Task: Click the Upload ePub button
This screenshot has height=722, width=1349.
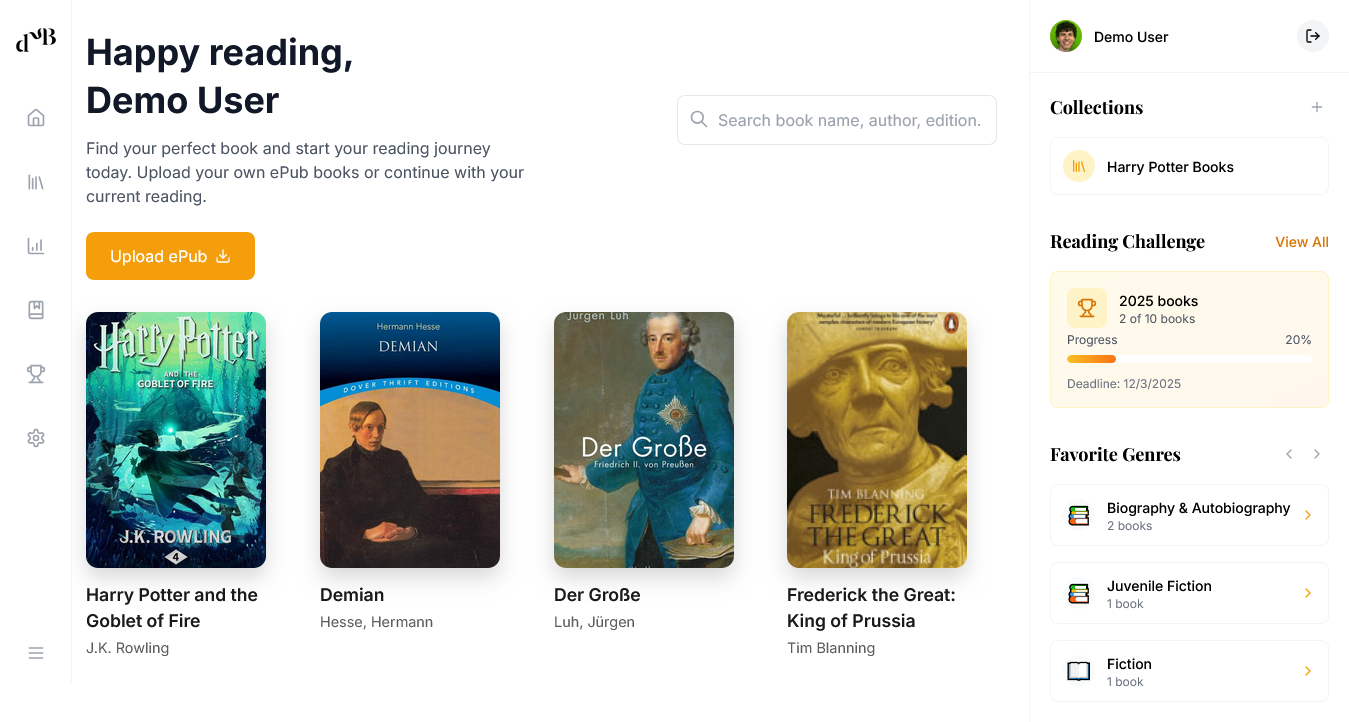Action: click(x=170, y=256)
